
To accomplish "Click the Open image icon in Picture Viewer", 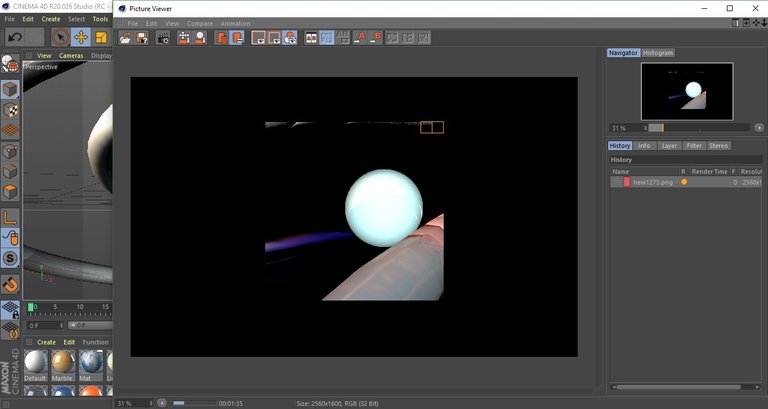I will pos(126,38).
